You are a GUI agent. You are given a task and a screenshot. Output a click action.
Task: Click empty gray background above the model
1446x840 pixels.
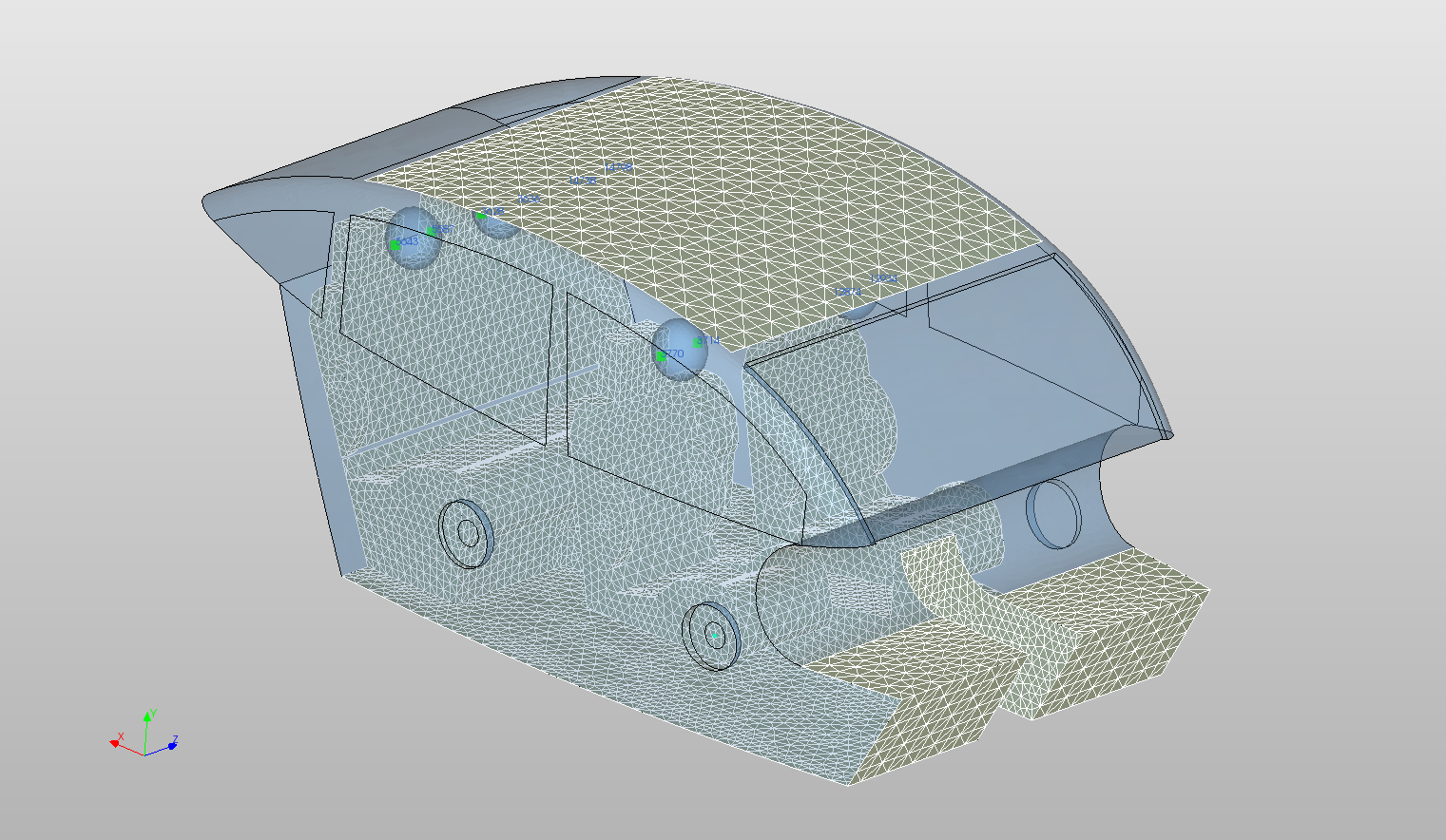[x=723, y=38]
